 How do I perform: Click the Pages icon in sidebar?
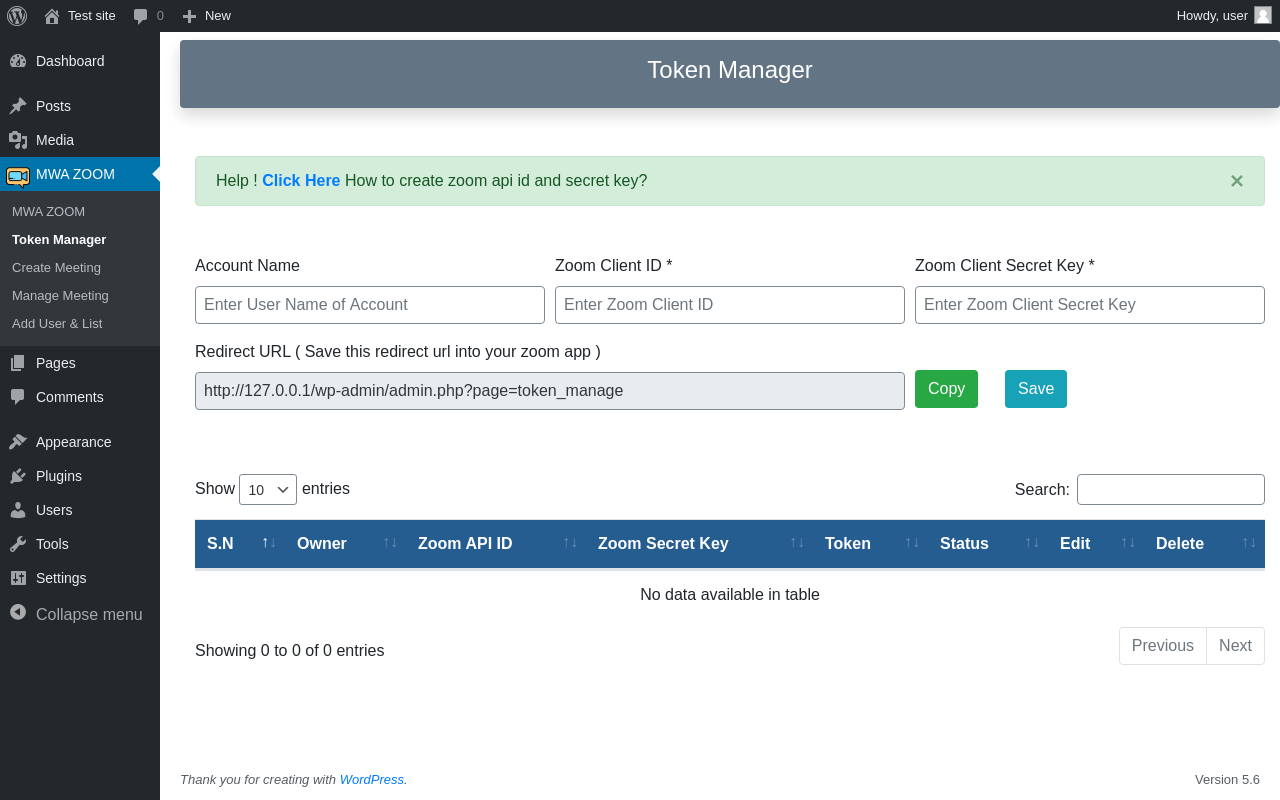[x=18, y=363]
